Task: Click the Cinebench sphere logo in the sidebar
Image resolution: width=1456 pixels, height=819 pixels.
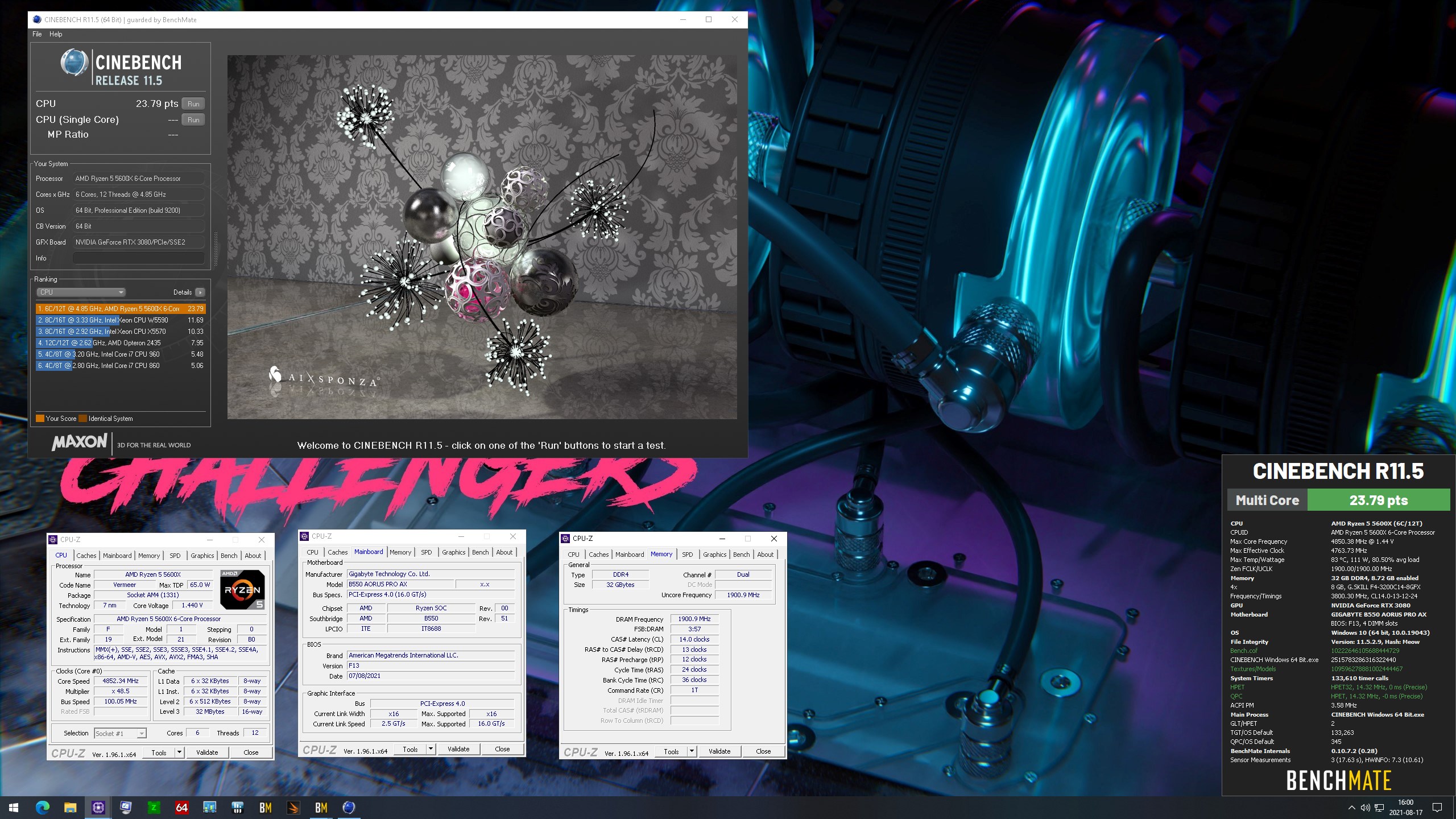Action: pyautogui.click(x=75, y=63)
